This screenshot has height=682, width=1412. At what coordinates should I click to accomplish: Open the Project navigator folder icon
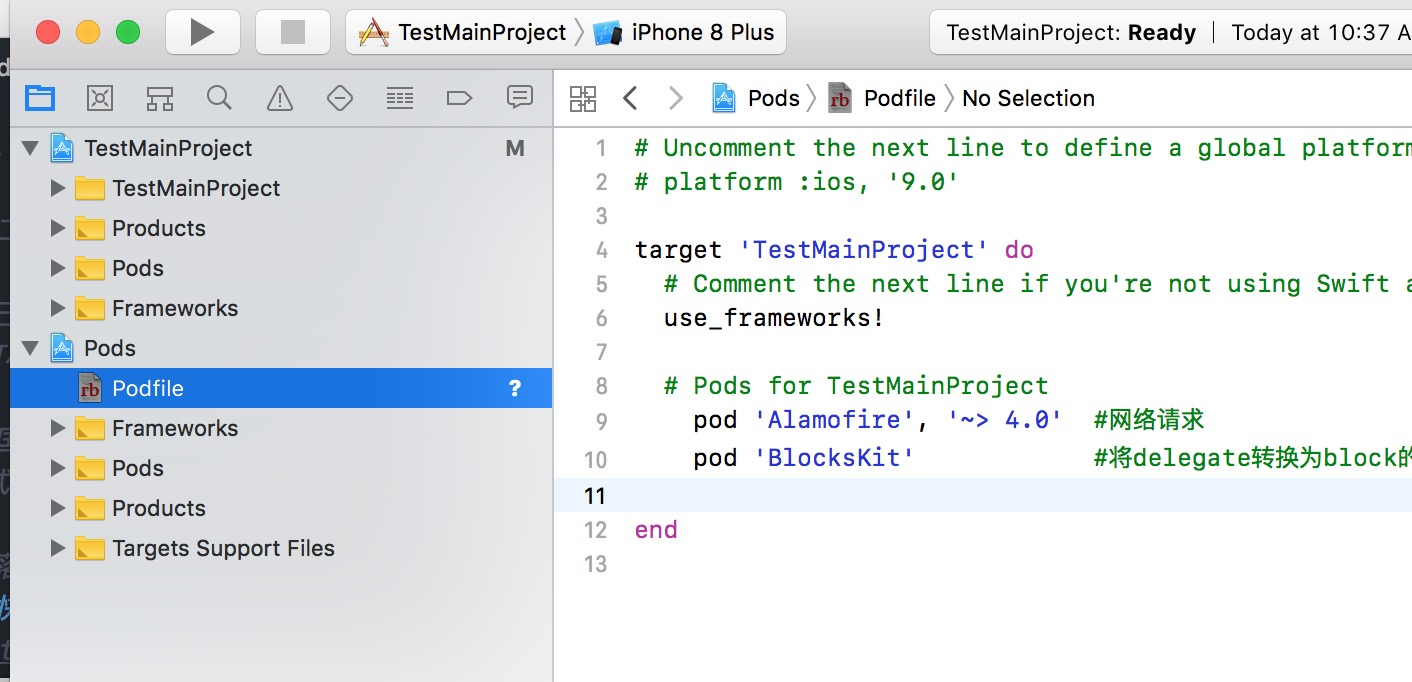[40, 98]
